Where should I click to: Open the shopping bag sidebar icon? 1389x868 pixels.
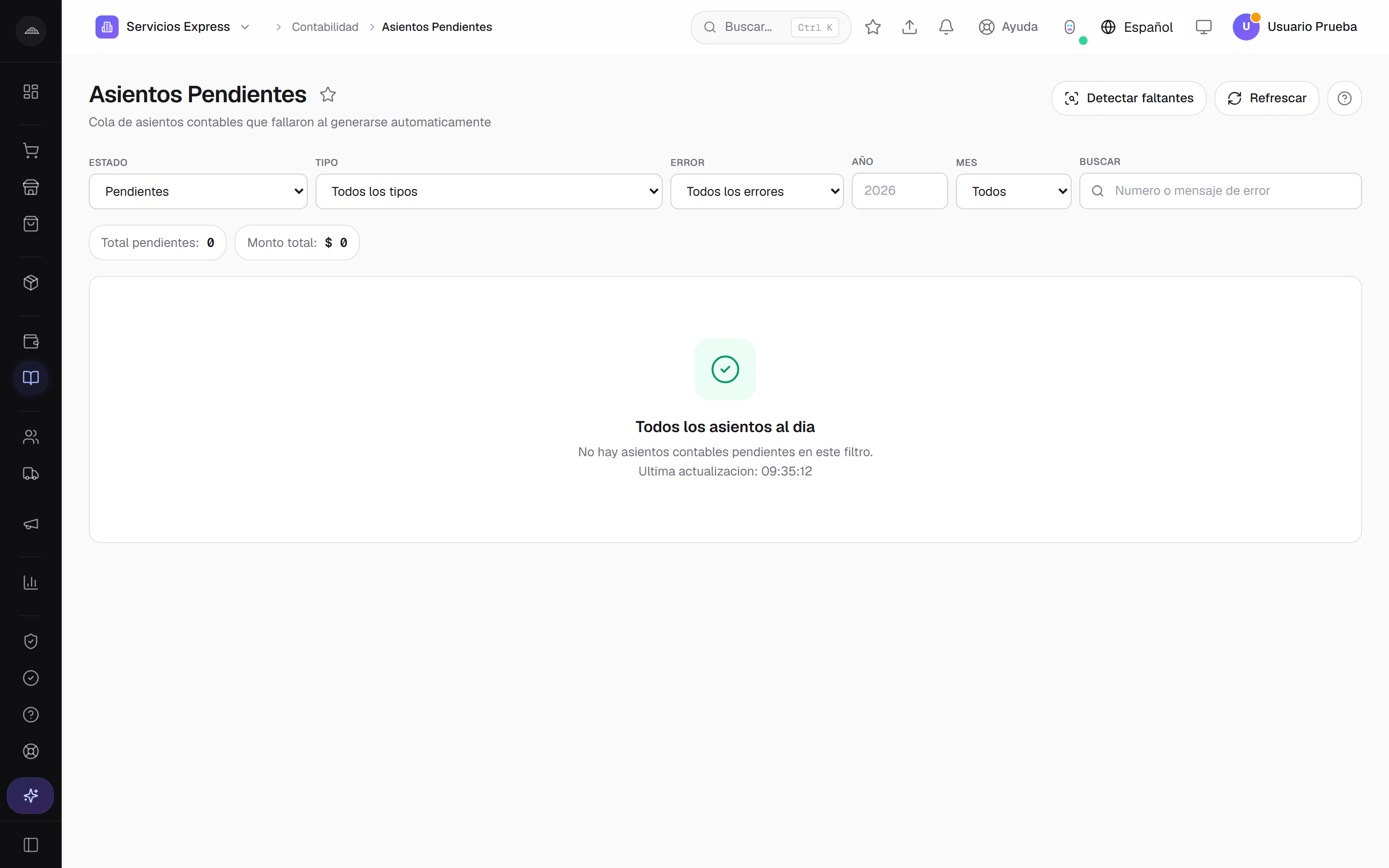(x=31, y=224)
